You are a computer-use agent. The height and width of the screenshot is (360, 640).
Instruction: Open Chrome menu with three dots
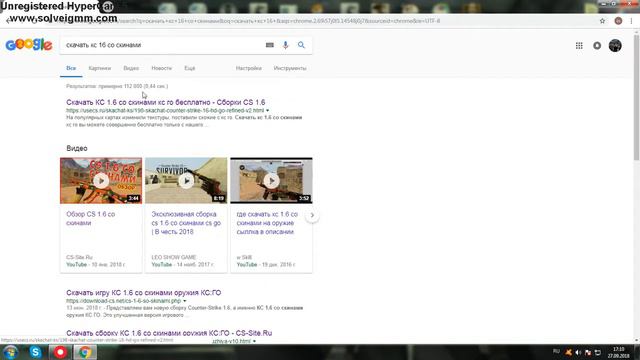(x=631, y=21)
